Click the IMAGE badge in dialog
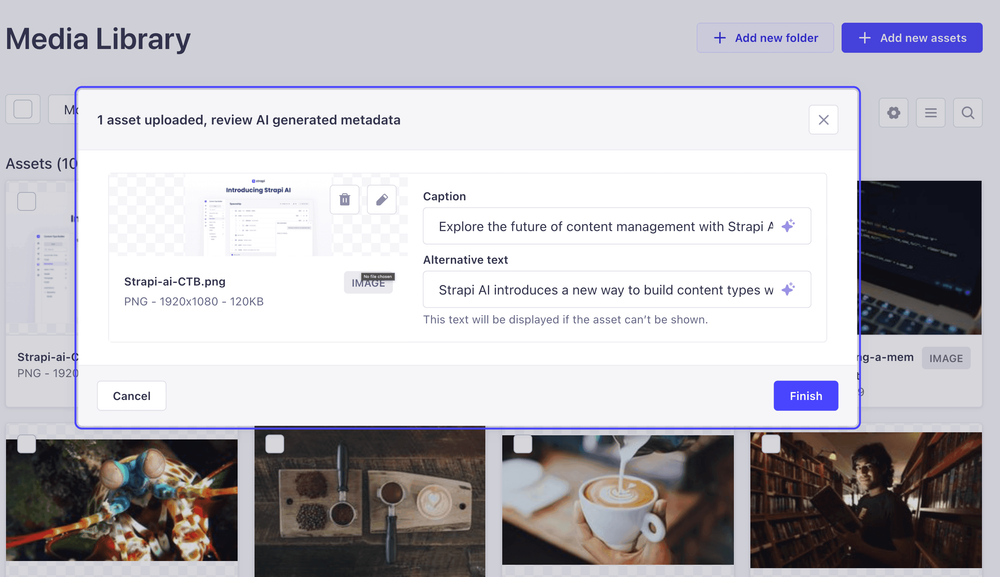The width and height of the screenshot is (1000, 577). 368,282
